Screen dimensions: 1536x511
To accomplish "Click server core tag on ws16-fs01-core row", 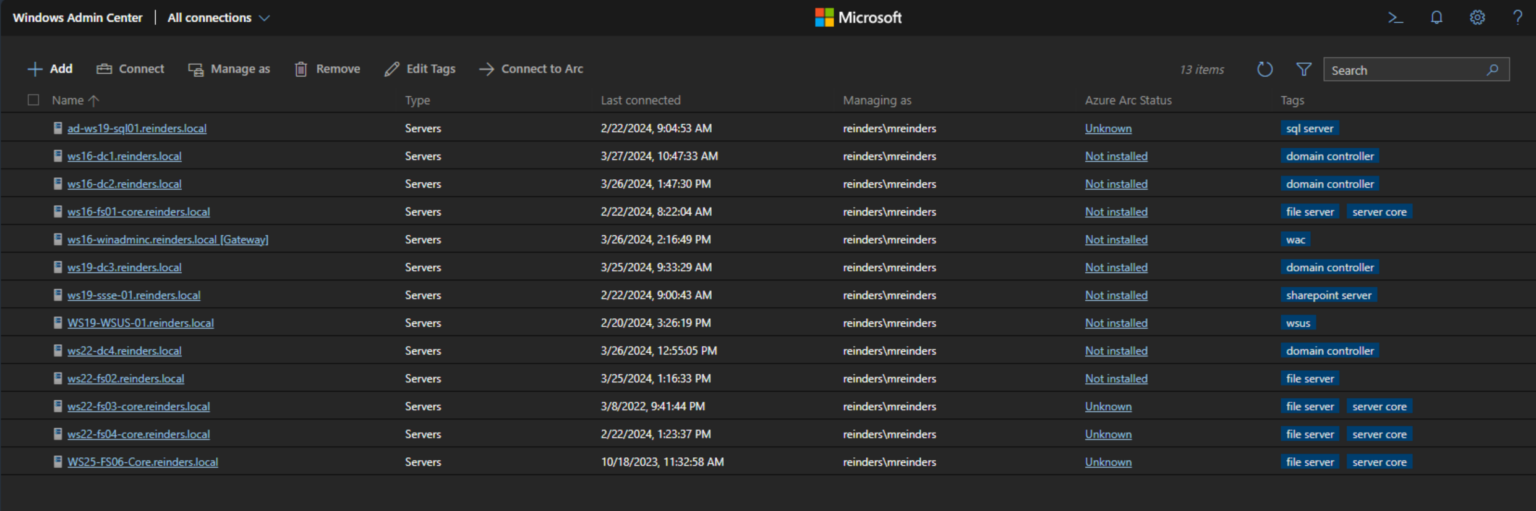I will (1379, 212).
